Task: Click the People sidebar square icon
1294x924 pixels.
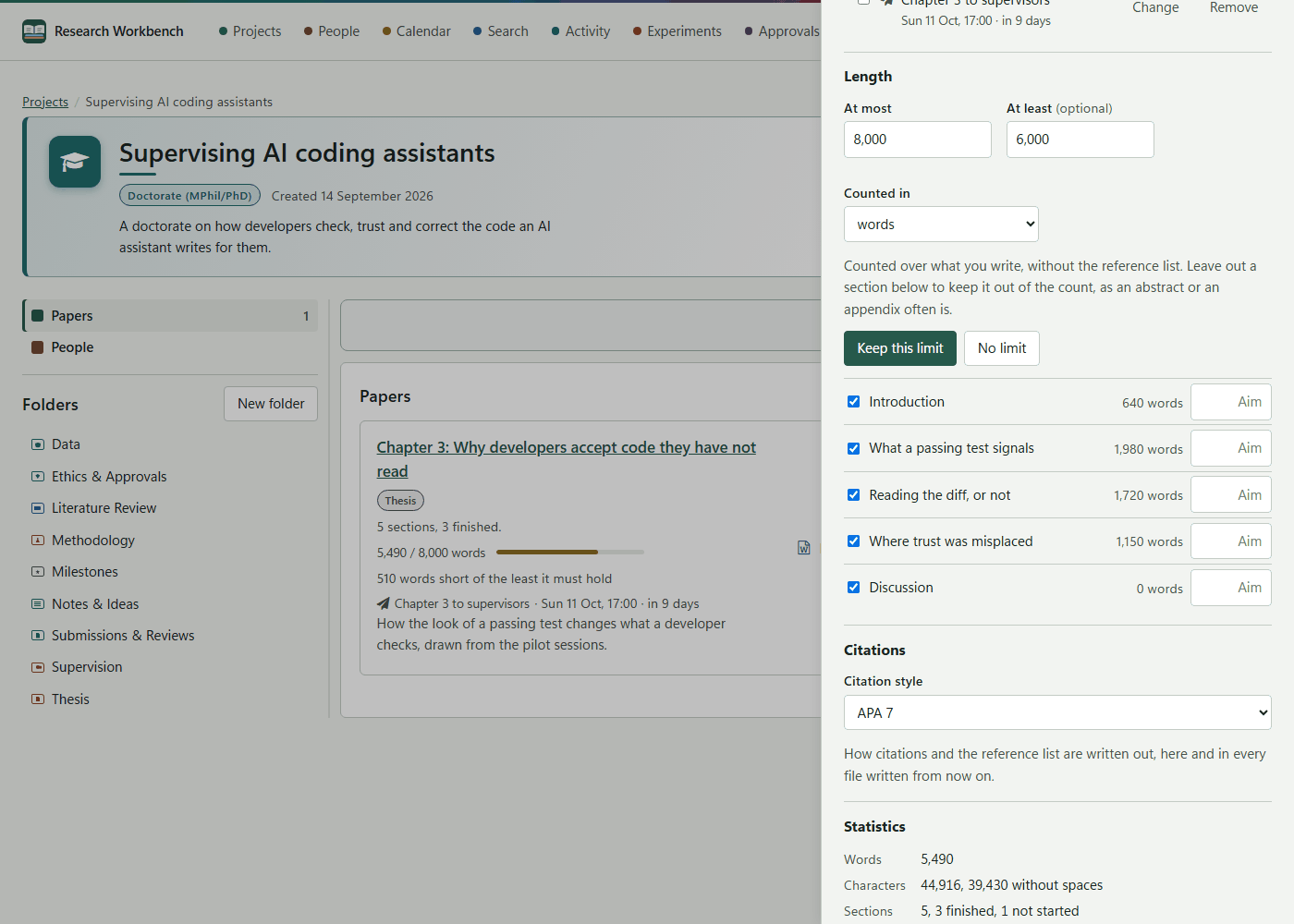Action: click(38, 347)
